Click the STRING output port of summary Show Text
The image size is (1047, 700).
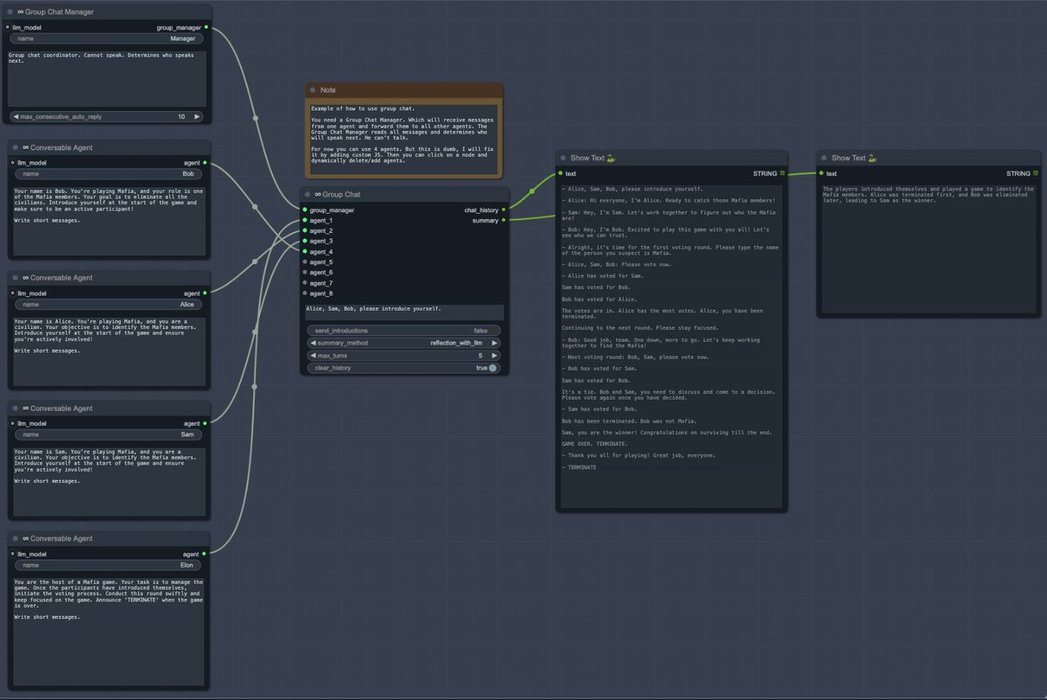click(1036, 174)
